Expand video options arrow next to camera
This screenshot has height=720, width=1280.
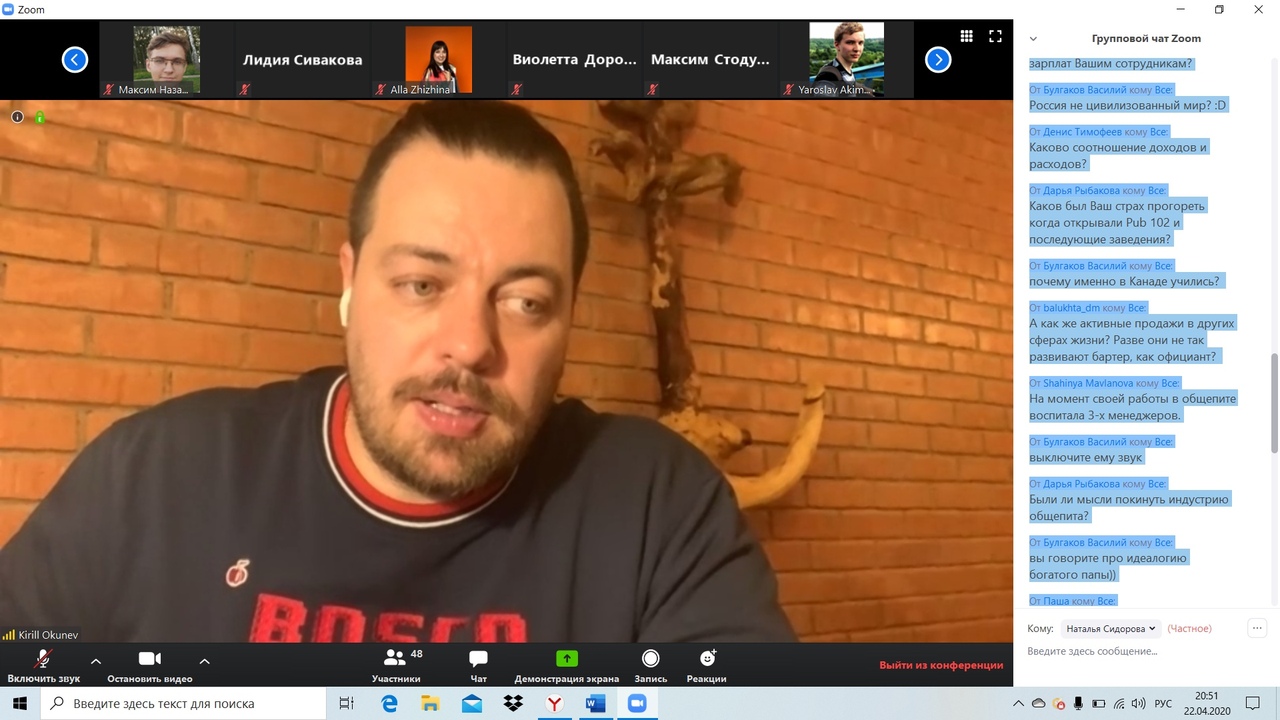pos(204,661)
